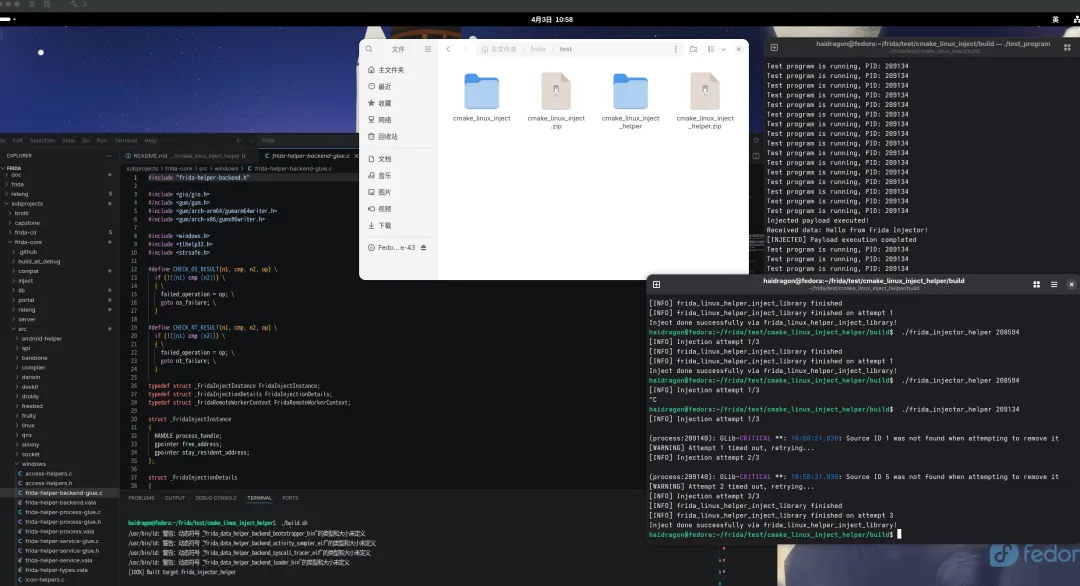This screenshot has height=586, width=1080.
Task: Open the clock and date in top bar
Action: point(552,19)
